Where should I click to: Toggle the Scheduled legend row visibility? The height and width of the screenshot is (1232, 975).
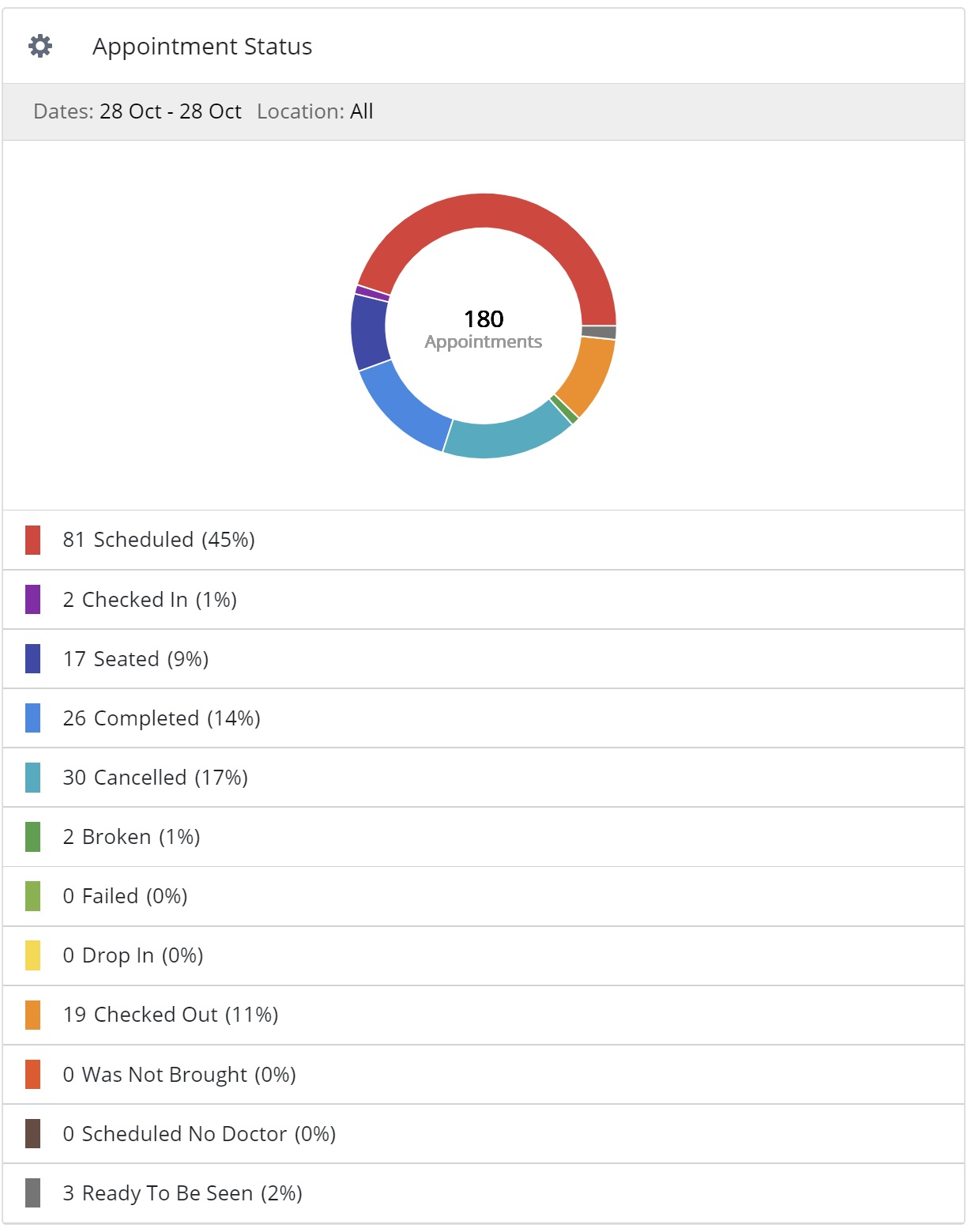pos(158,541)
